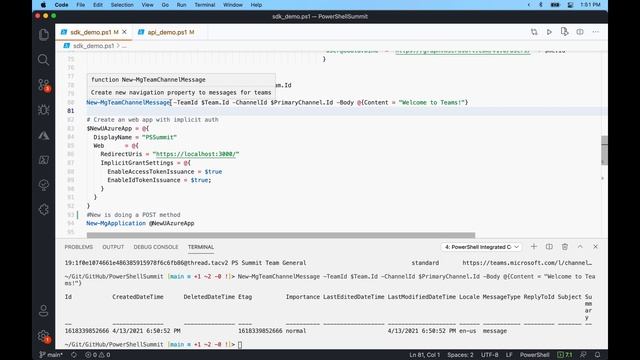
Task: Synchronize changes icon in status bar
Action: pyautogui.click(x=74, y=355)
